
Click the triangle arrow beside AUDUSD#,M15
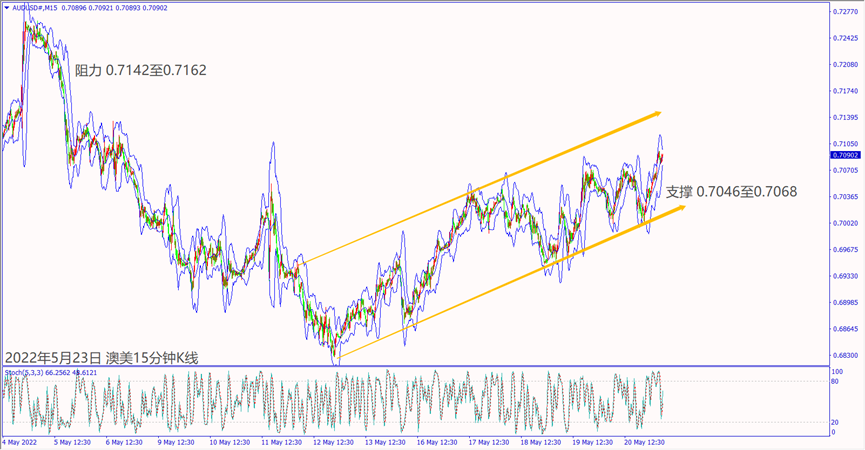(6, 9)
